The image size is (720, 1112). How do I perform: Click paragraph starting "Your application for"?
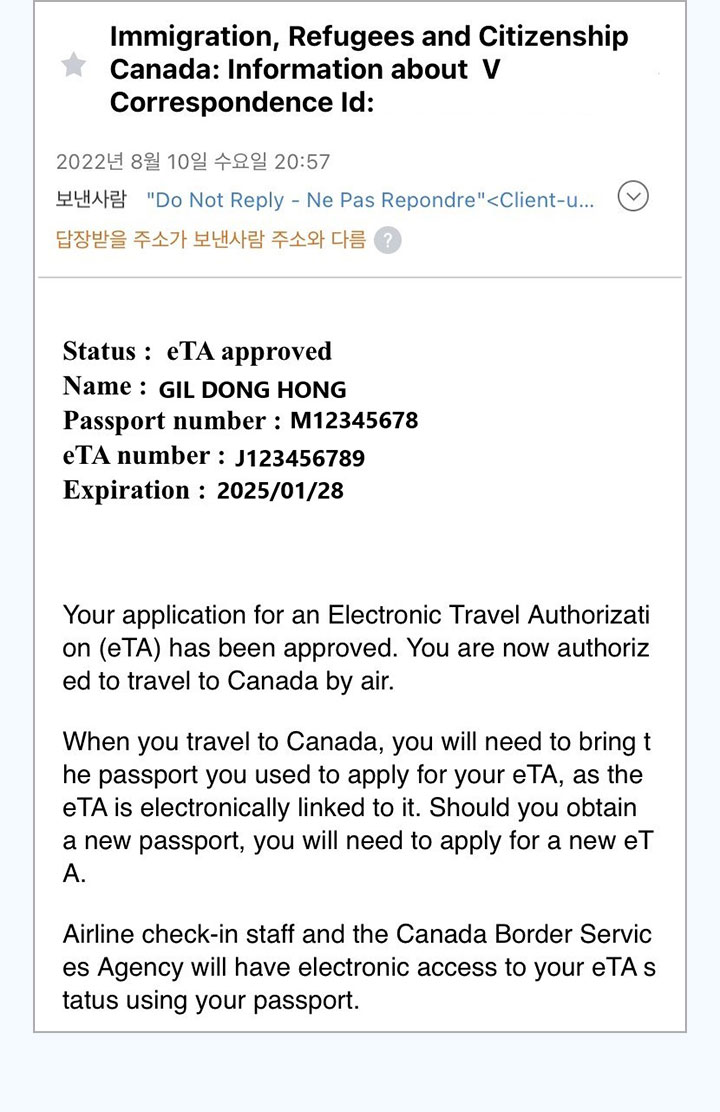point(356,648)
